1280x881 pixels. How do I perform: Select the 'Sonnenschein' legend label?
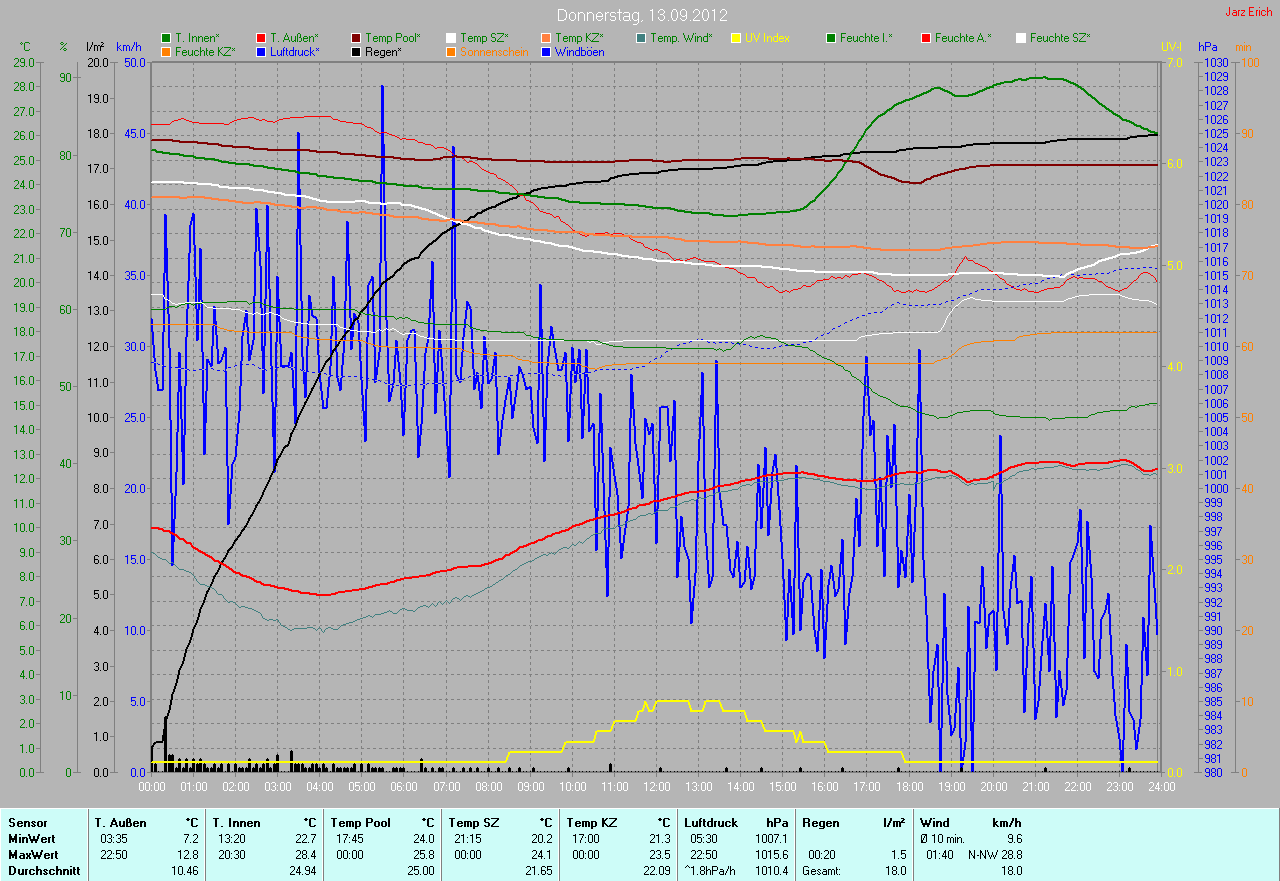492,51
